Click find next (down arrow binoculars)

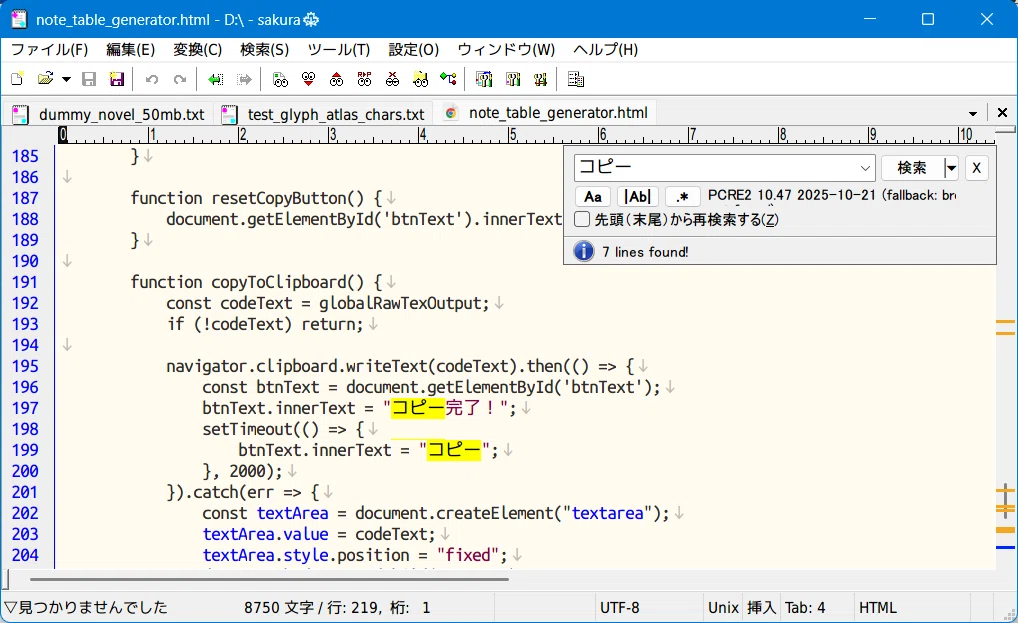tap(308, 79)
